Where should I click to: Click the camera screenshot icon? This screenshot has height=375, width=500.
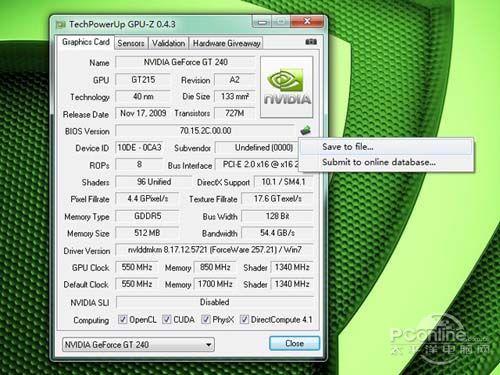coord(311,42)
